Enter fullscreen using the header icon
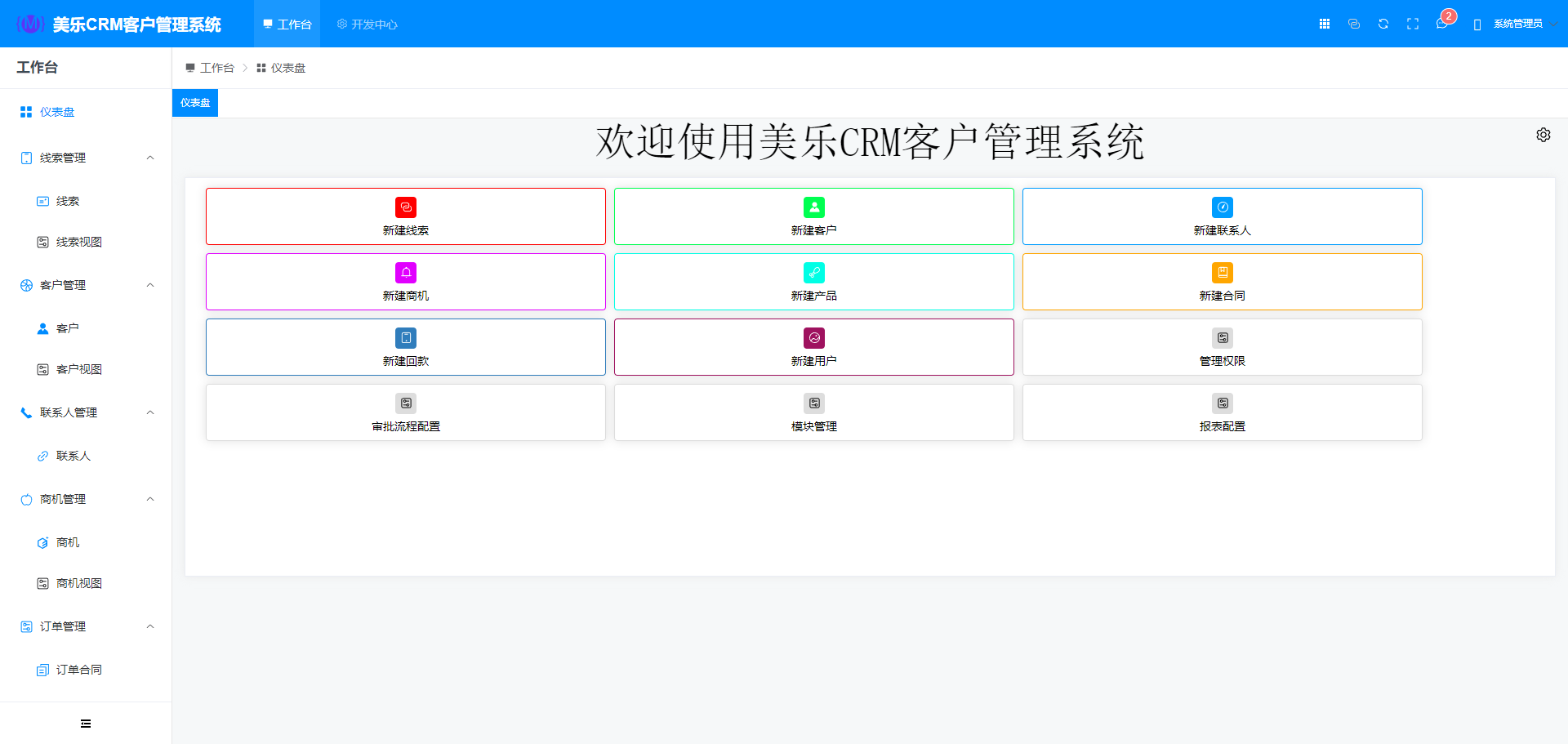Image resolution: width=1568 pixels, height=744 pixels. point(1413,24)
